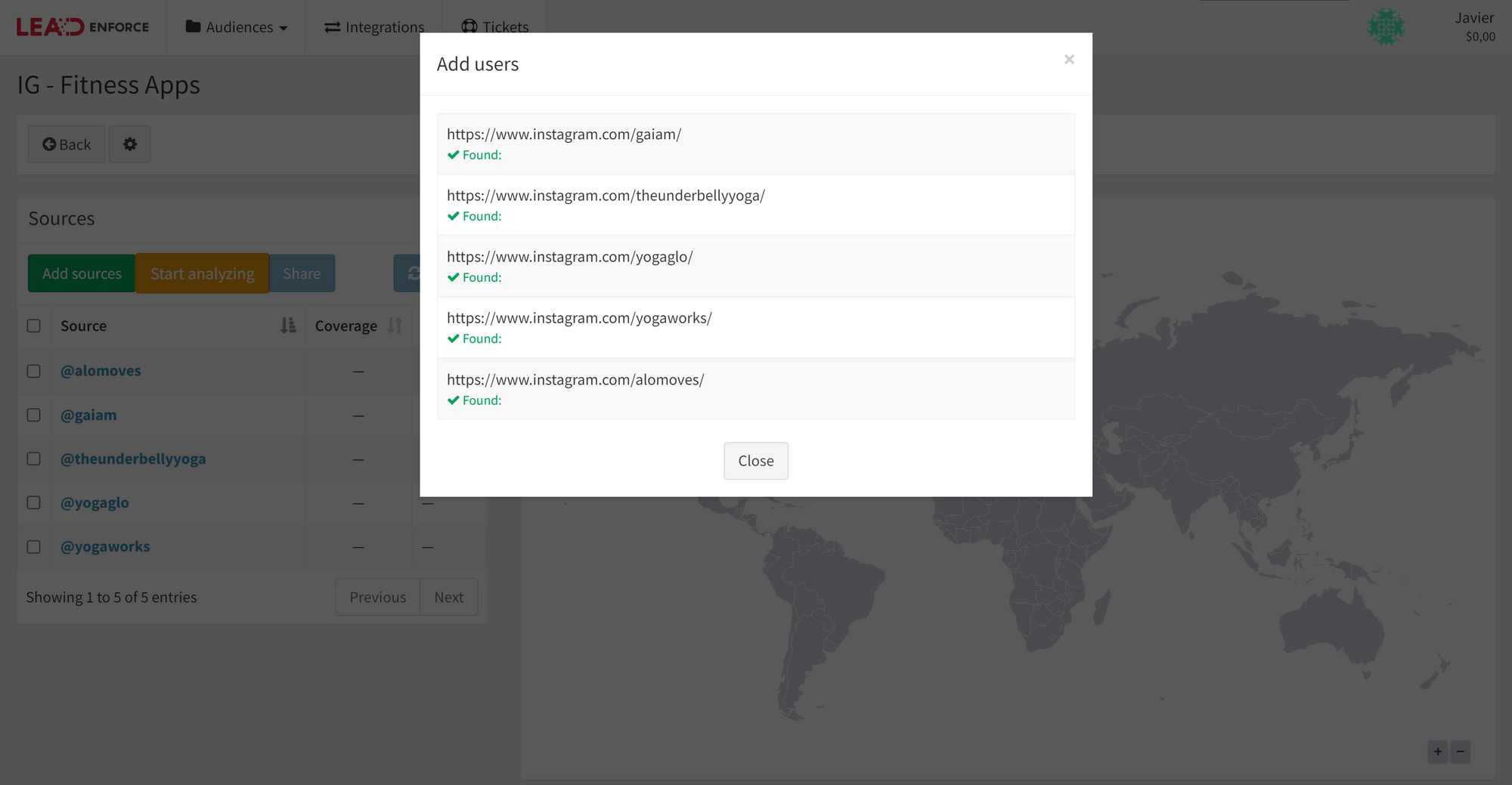The width and height of the screenshot is (1512, 785).
Task: Select the yogaglo Instagram URL text
Action: tap(570, 257)
